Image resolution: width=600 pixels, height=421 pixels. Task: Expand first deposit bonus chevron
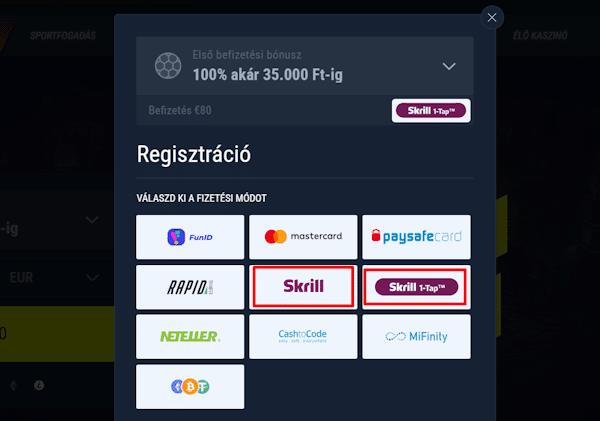[x=449, y=66]
